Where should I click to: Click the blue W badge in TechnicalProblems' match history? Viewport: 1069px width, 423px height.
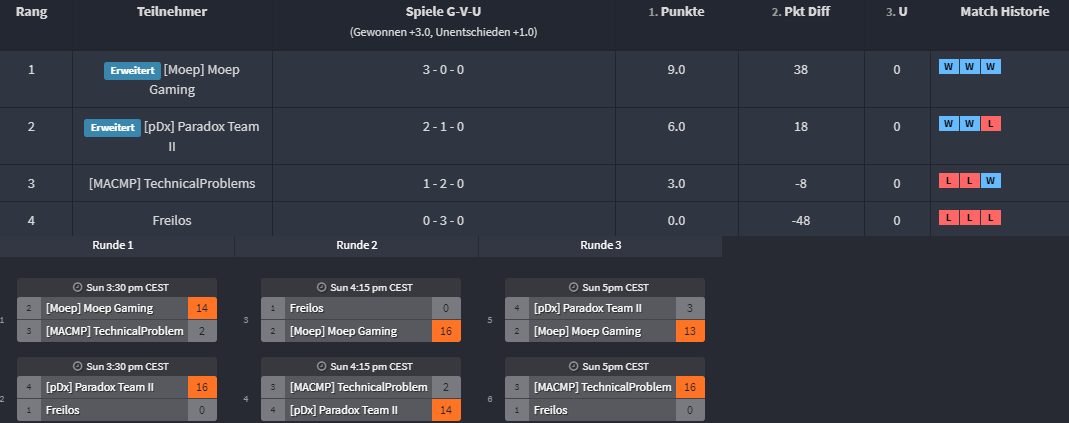(x=991, y=181)
